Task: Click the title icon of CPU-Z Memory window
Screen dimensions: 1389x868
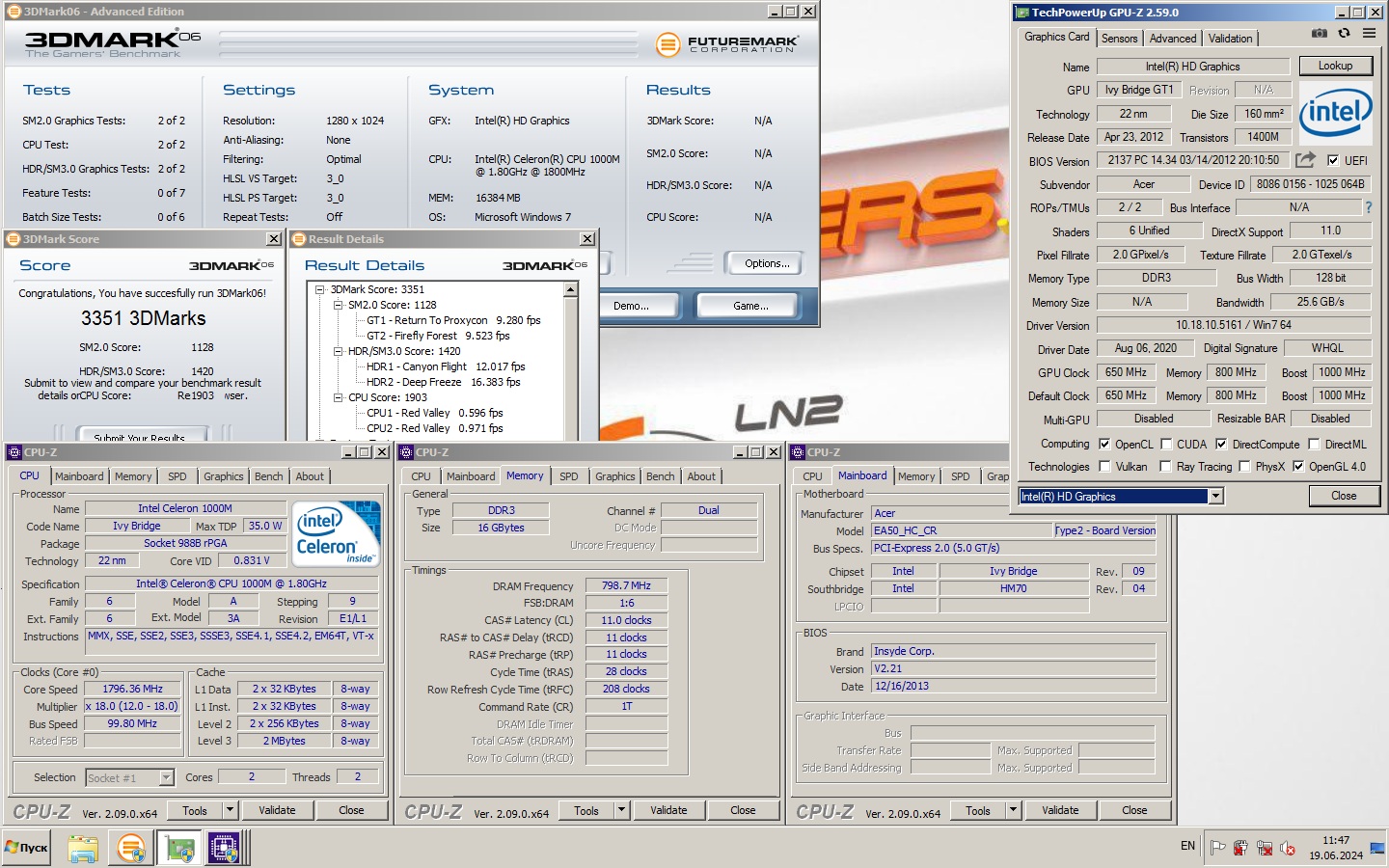Action: tap(407, 452)
